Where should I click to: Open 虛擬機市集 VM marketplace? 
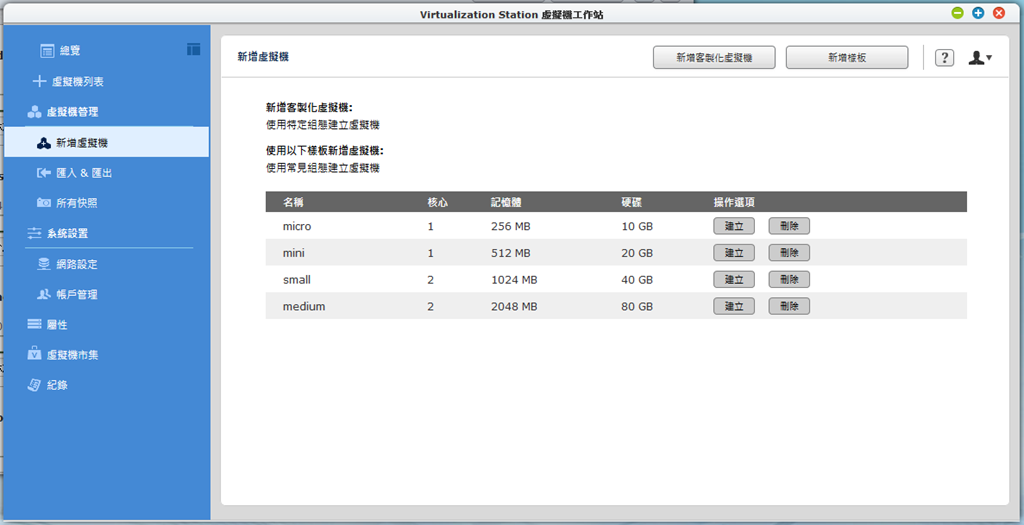[72, 355]
